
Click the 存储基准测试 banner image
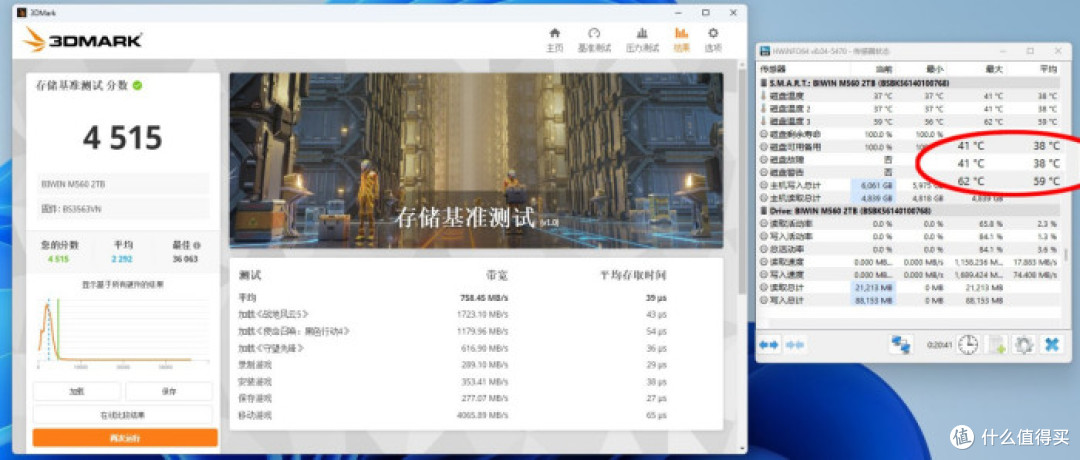(476, 160)
